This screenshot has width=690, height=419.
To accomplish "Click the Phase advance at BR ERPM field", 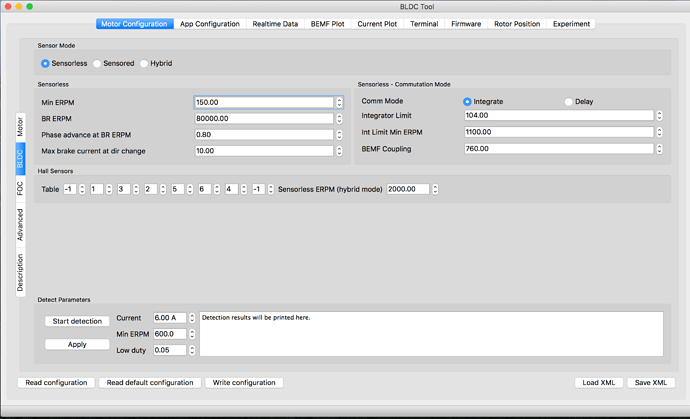I will tap(263, 135).
